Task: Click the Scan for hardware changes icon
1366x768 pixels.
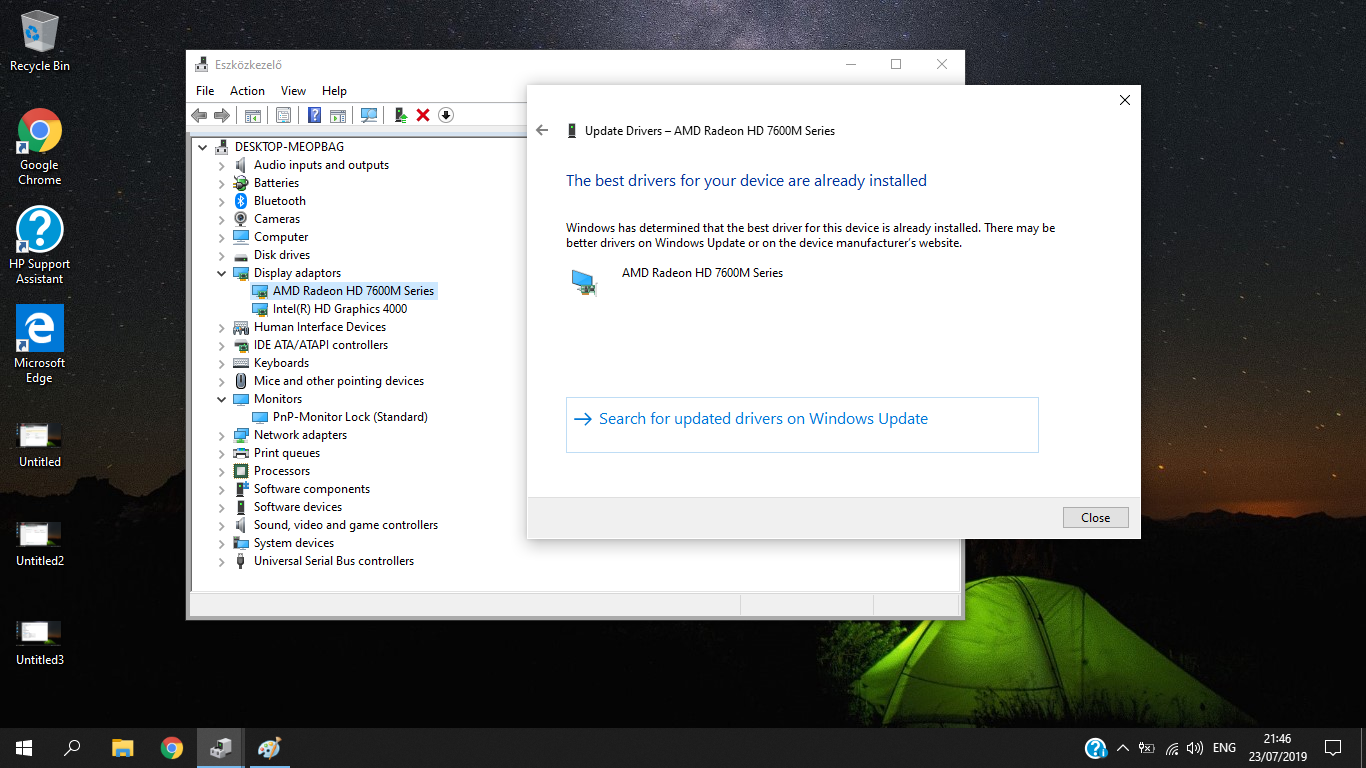Action: (x=369, y=115)
